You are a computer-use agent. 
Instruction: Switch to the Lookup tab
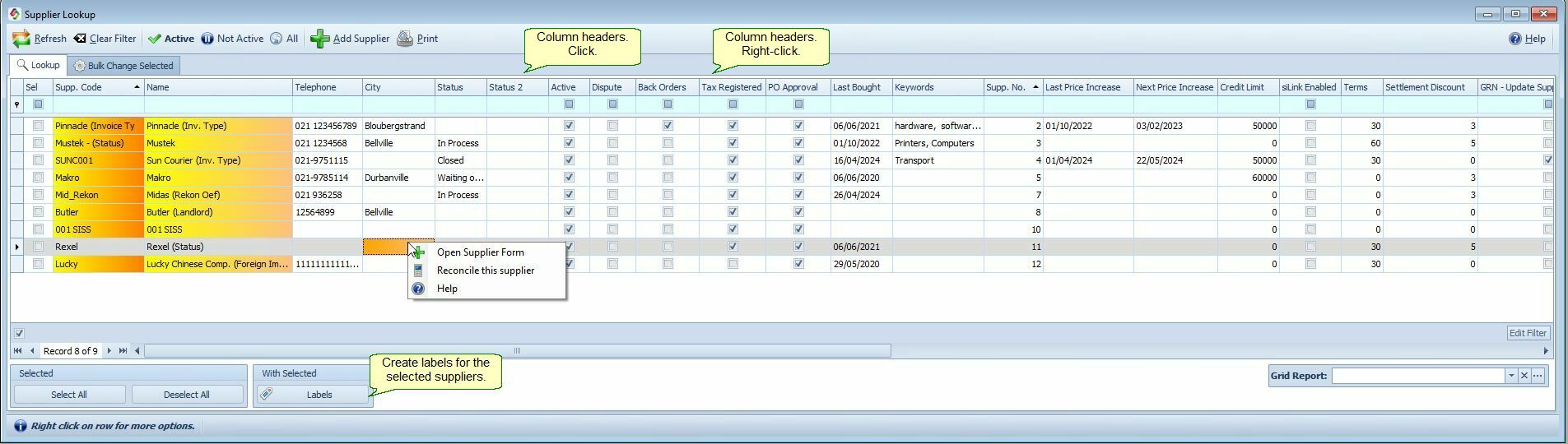(x=39, y=65)
